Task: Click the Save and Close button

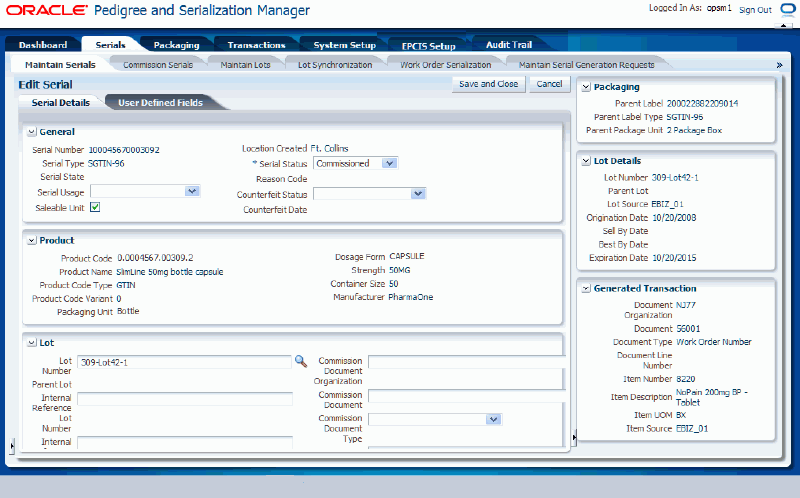Action: (x=488, y=84)
